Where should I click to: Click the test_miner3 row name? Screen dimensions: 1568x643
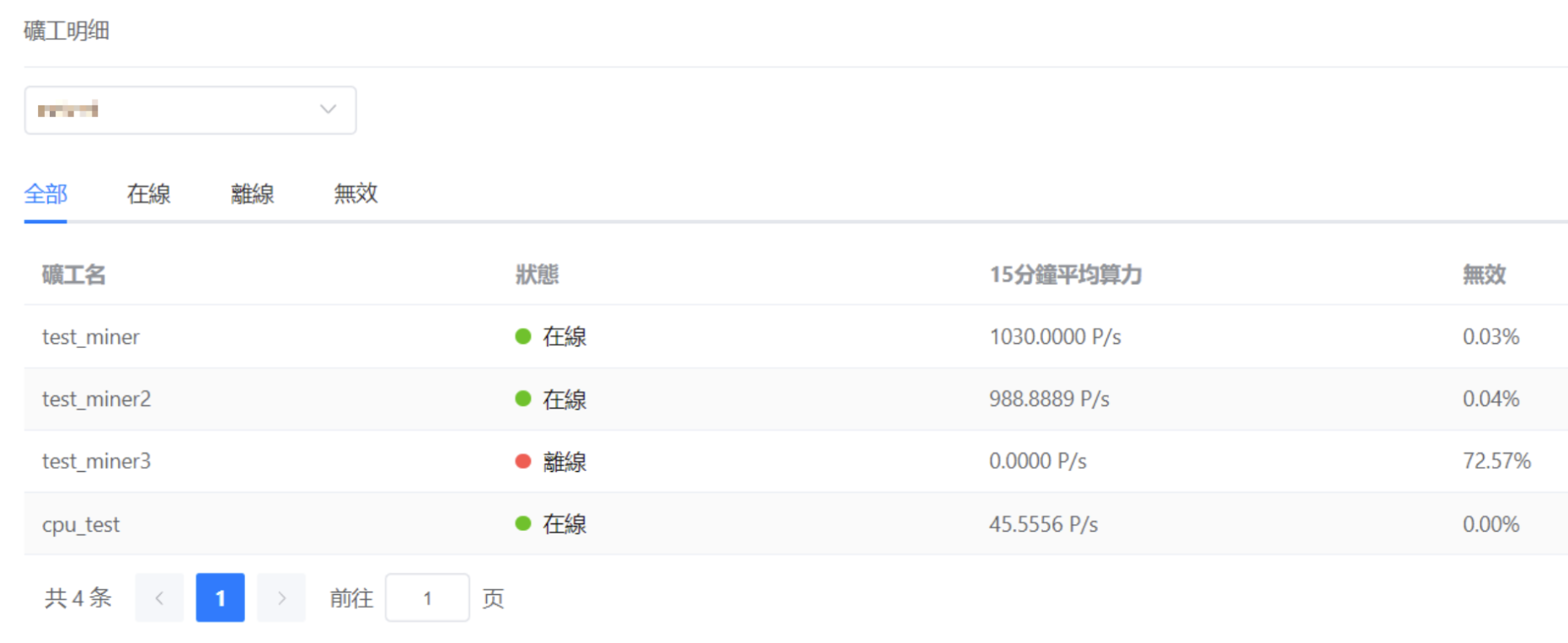(96, 461)
